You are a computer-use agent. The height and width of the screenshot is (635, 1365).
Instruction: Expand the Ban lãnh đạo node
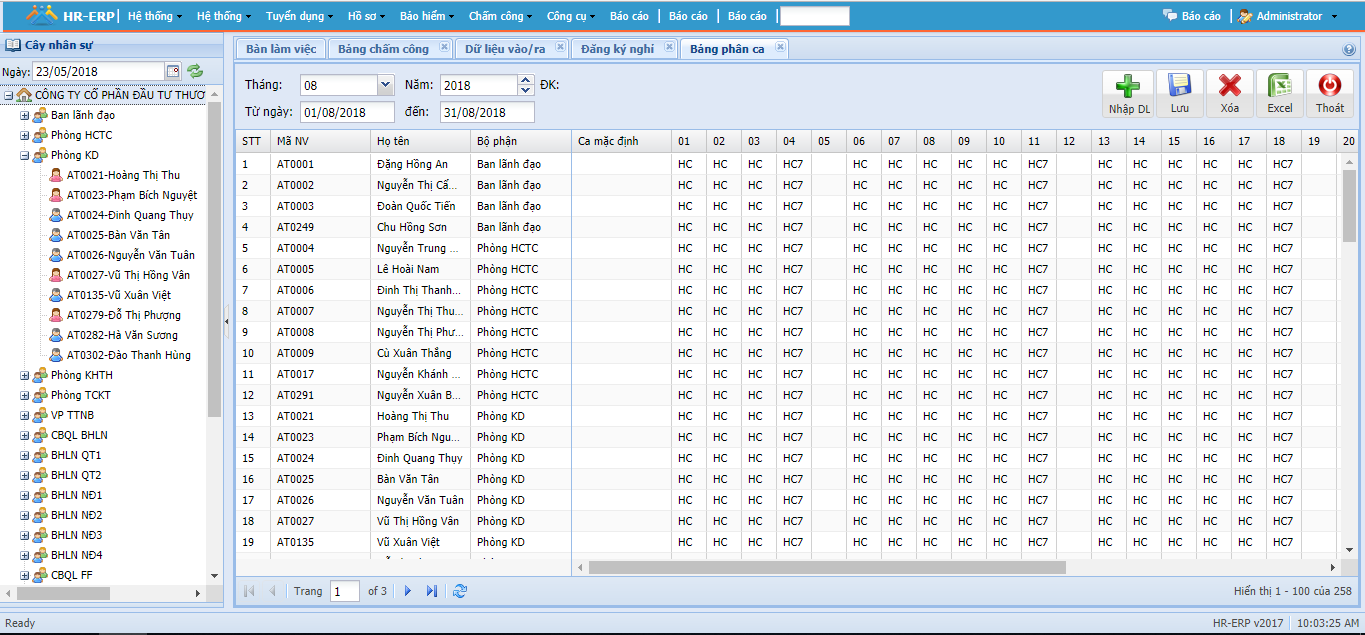[25, 115]
